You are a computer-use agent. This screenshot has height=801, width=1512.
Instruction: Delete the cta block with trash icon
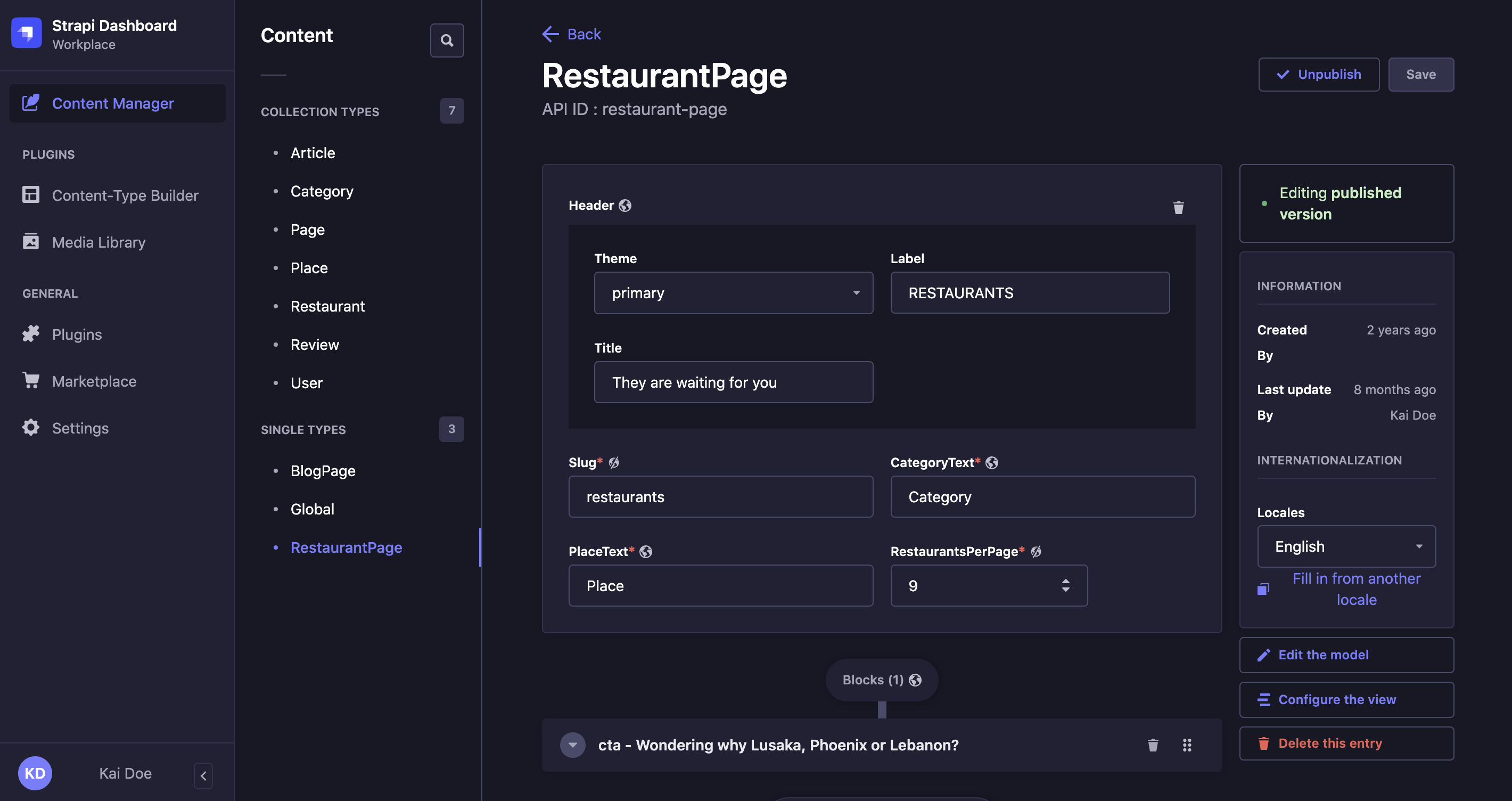coord(1152,745)
